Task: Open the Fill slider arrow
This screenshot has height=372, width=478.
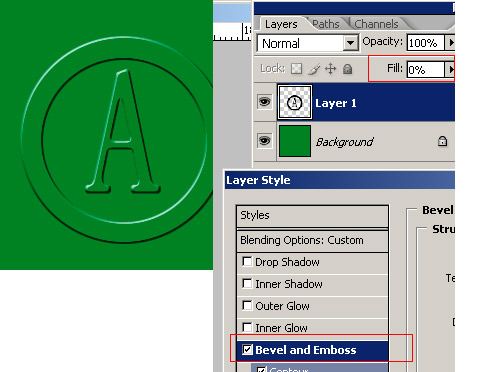Action: click(x=450, y=69)
